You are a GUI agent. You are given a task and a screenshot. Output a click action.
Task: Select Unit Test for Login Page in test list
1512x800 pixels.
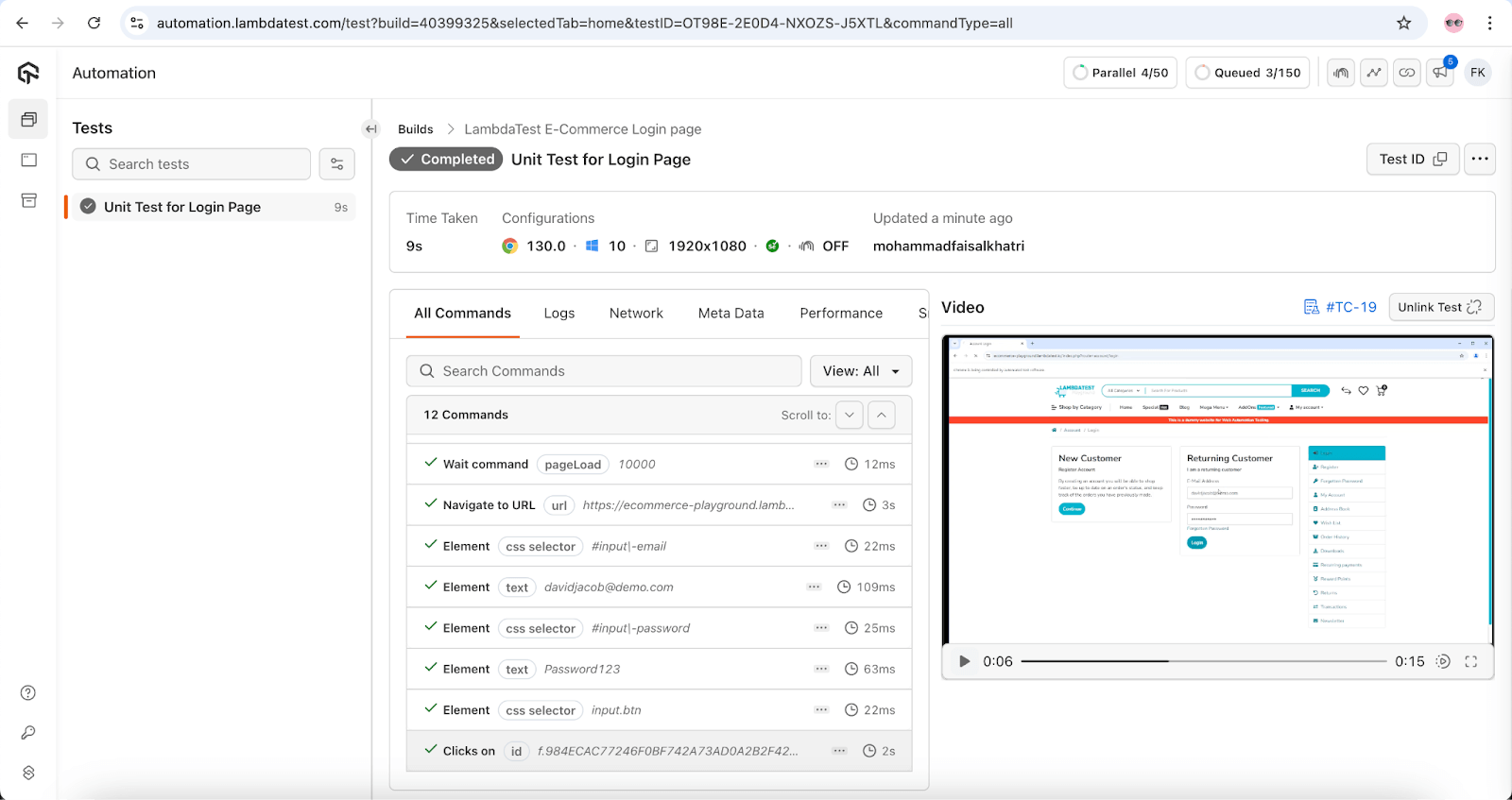(x=211, y=207)
